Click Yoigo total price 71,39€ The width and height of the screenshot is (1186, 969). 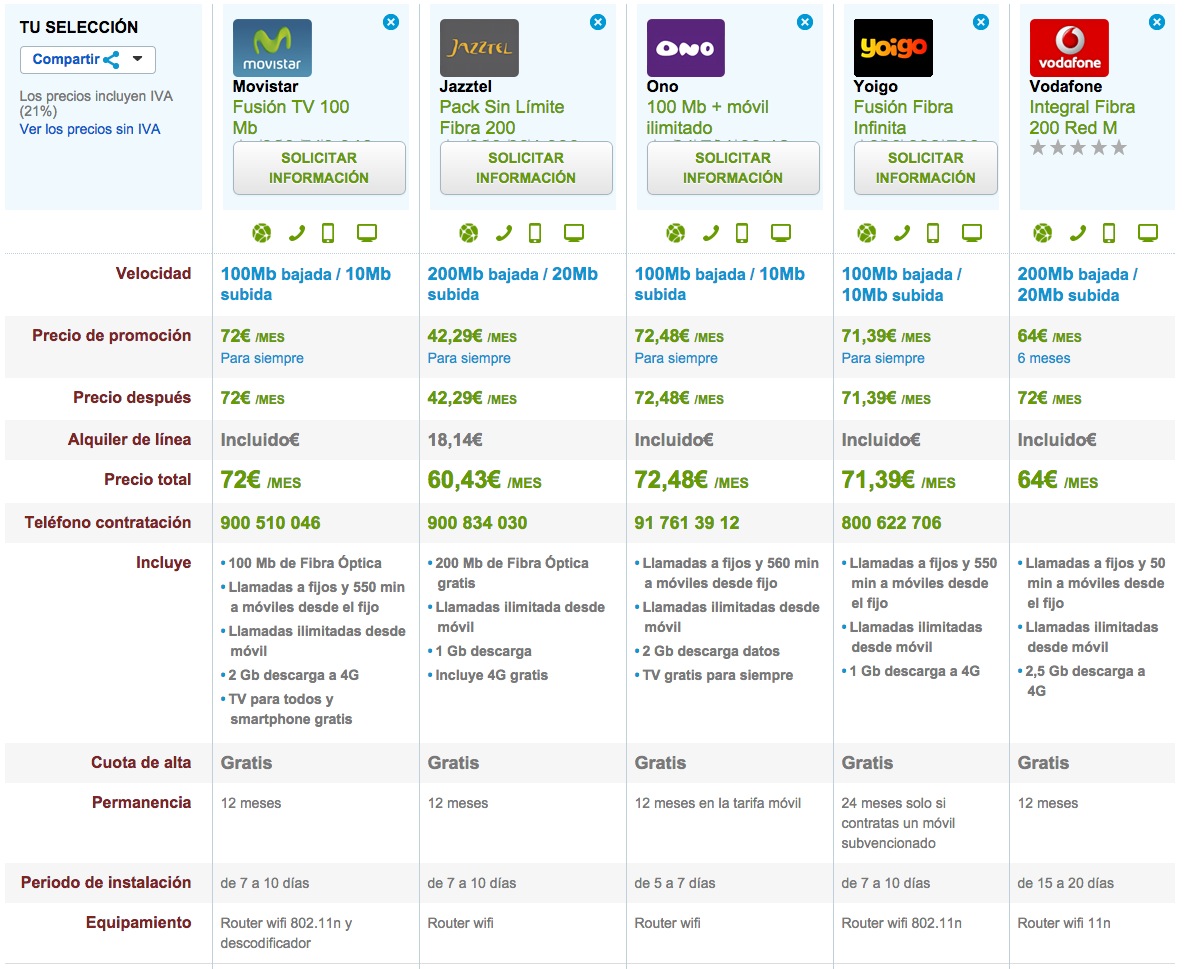(899, 480)
